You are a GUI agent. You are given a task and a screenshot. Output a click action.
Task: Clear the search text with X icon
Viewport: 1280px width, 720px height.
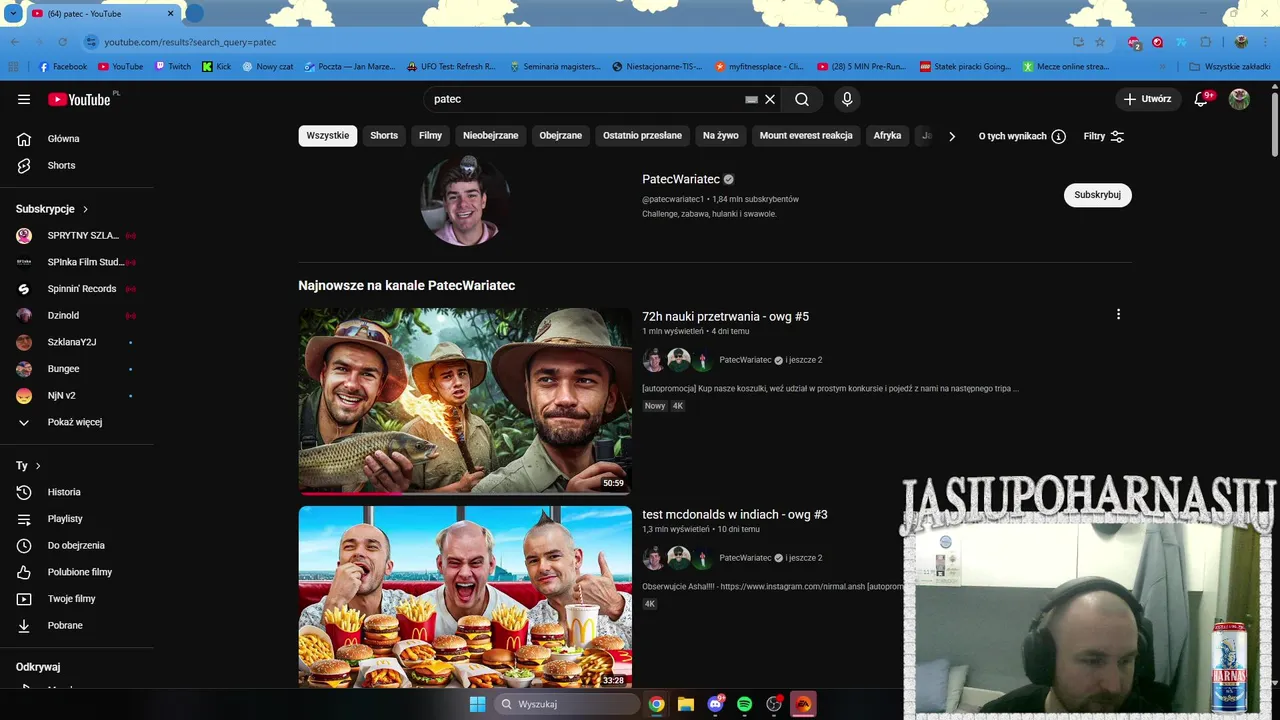(x=770, y=99)
